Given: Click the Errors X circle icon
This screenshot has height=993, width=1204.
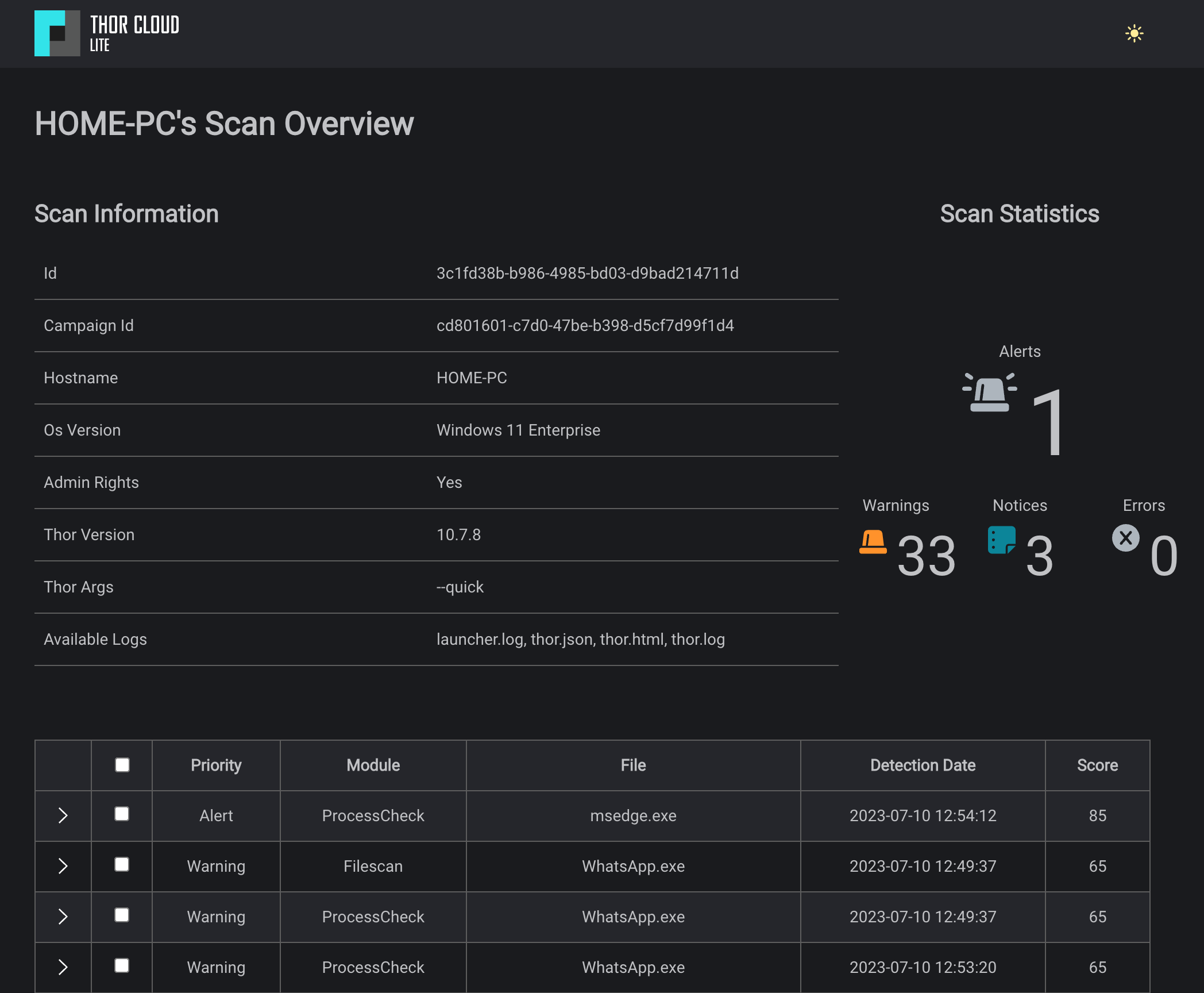Looking at the screenshot, I should (x=1125, y=538).
